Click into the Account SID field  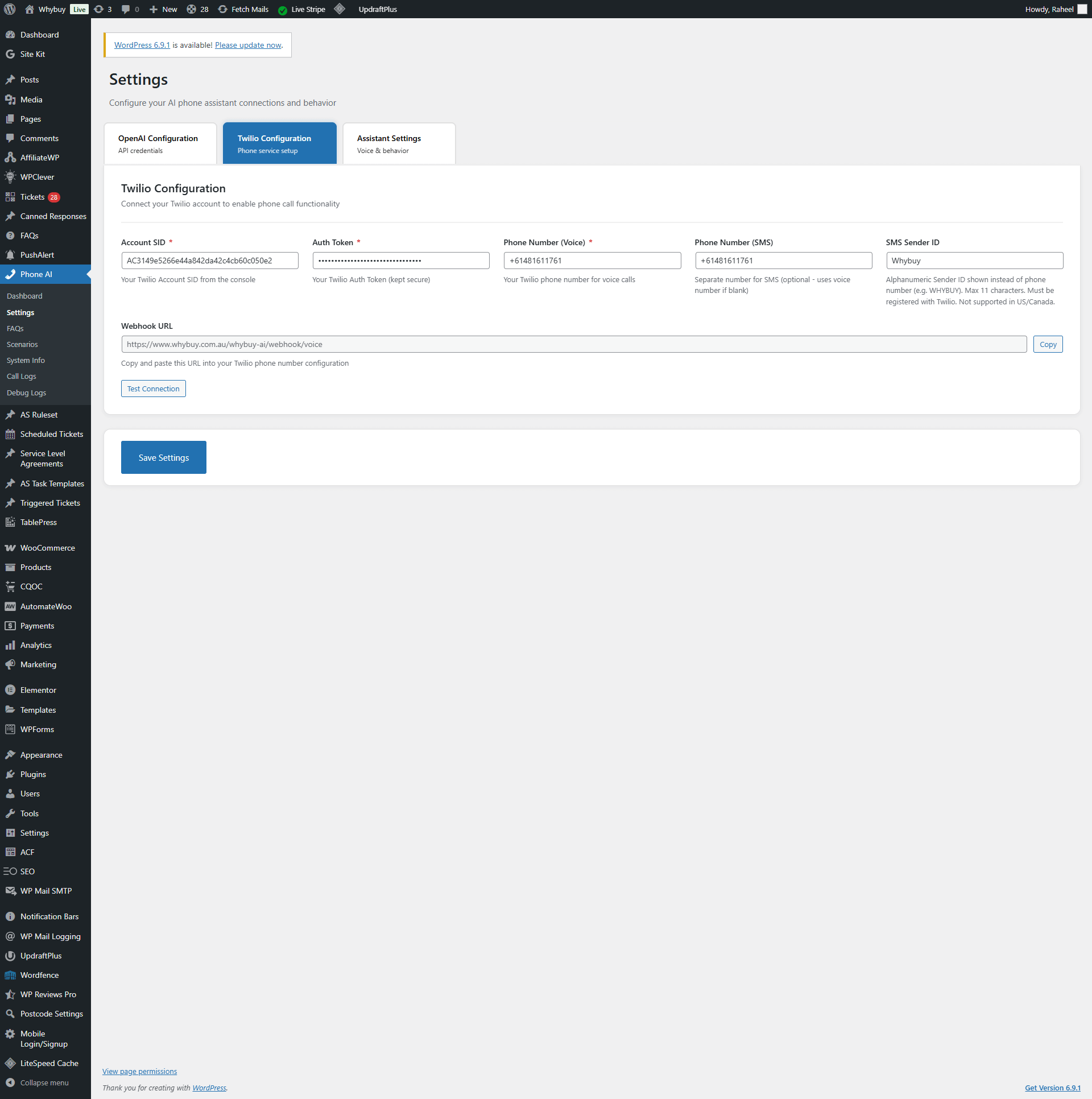[x=209, y=261]
